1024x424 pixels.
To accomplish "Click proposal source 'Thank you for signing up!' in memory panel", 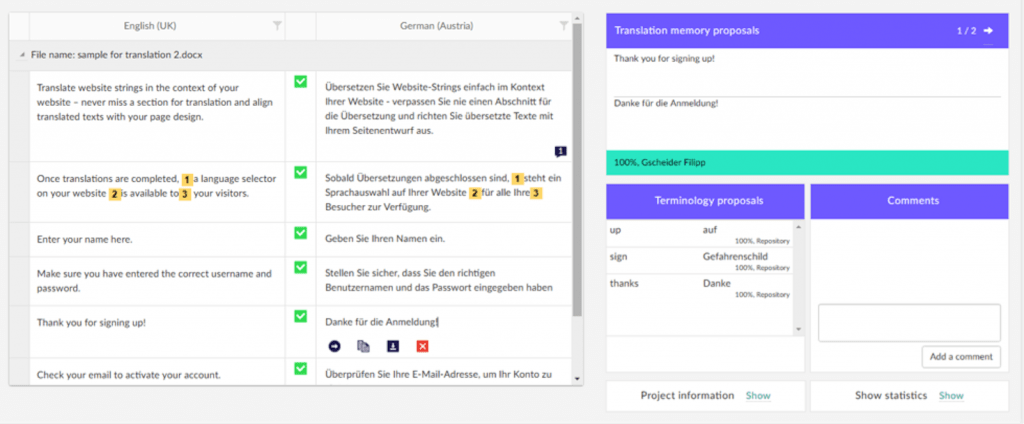I will [x=664, y=59].
